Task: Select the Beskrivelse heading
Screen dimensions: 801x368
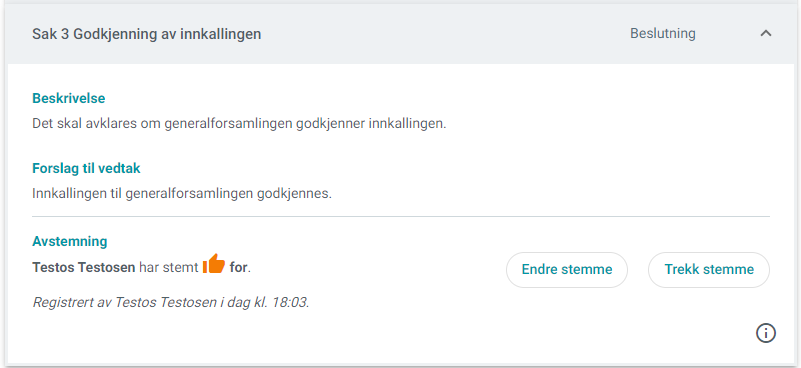Action: 68,98
